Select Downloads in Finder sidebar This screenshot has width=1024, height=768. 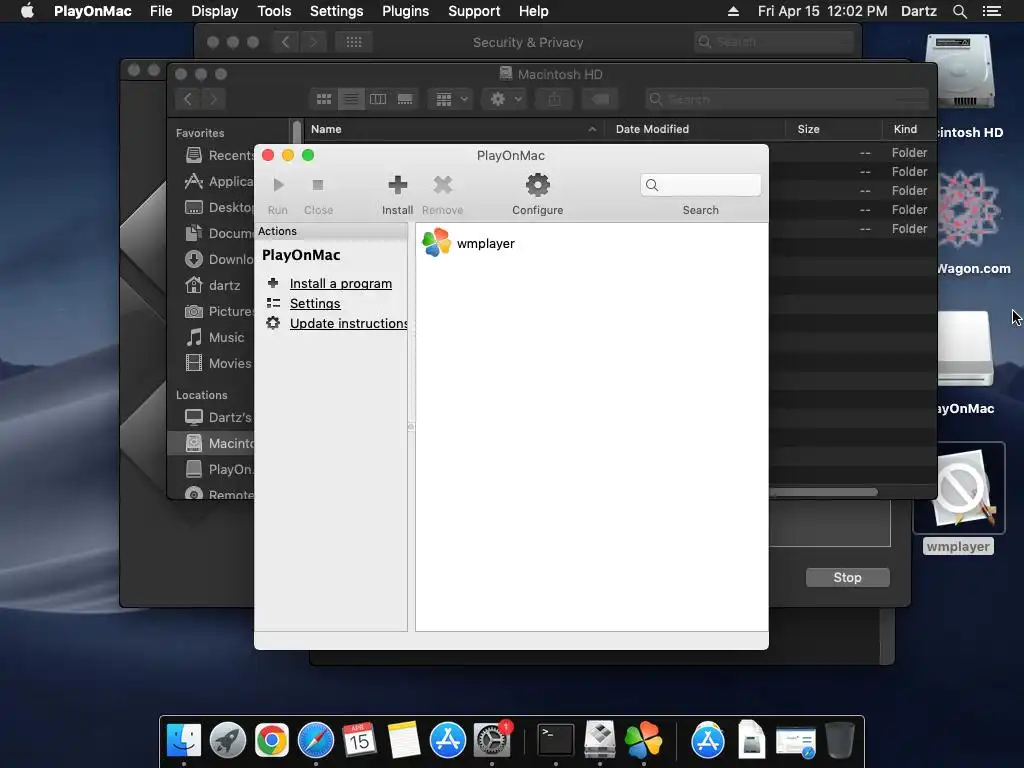pyautogui.click(x=219, y=259)
